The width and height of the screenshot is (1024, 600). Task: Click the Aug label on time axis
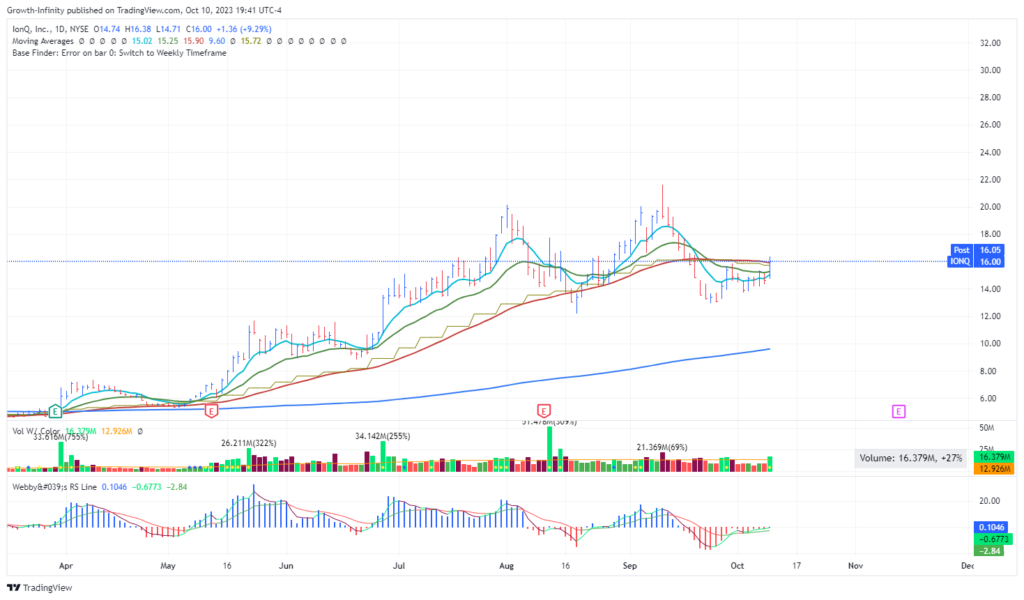tap(505, 566)
